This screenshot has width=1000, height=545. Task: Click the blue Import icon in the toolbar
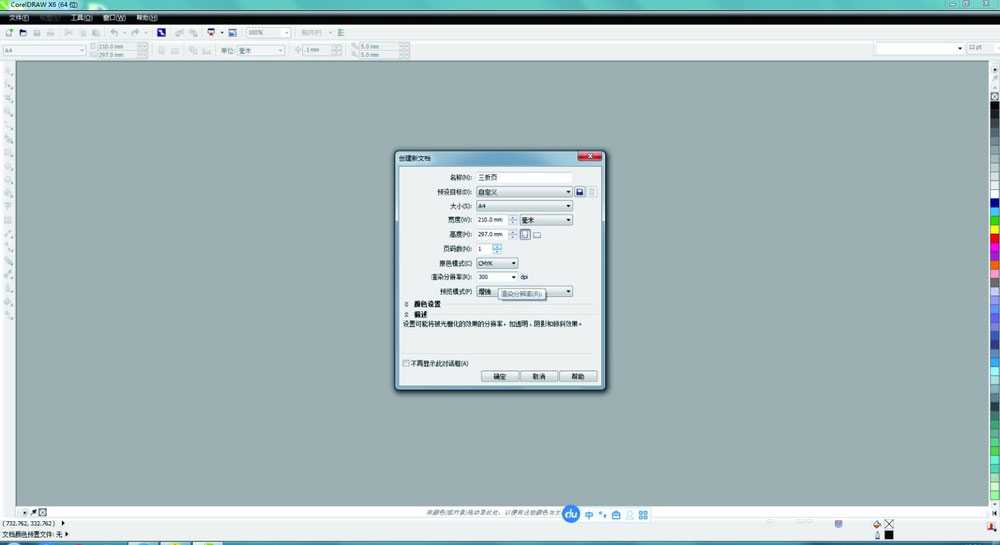161,33
